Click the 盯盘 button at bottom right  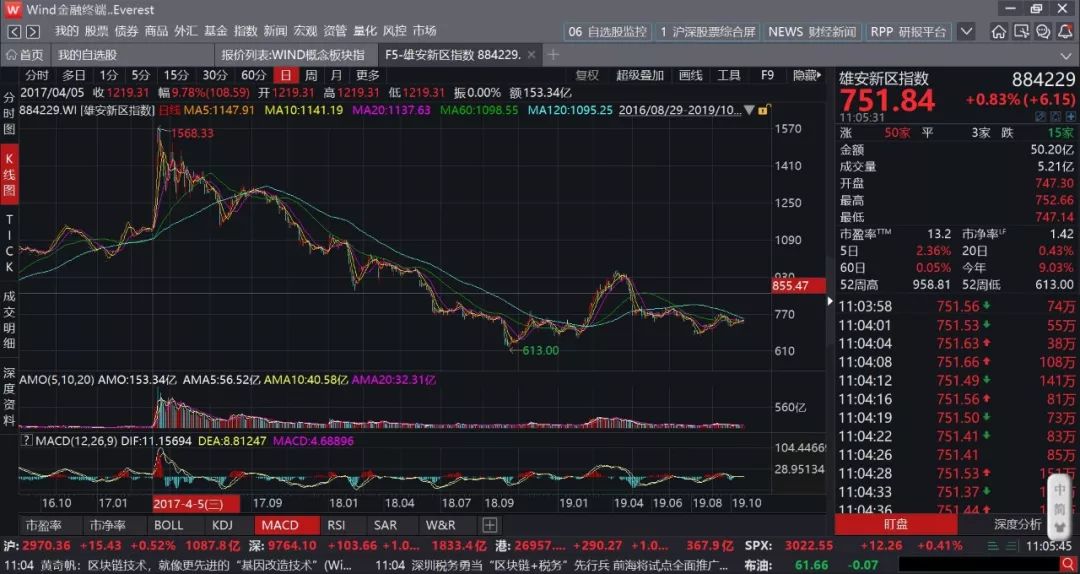click(895, 524)
